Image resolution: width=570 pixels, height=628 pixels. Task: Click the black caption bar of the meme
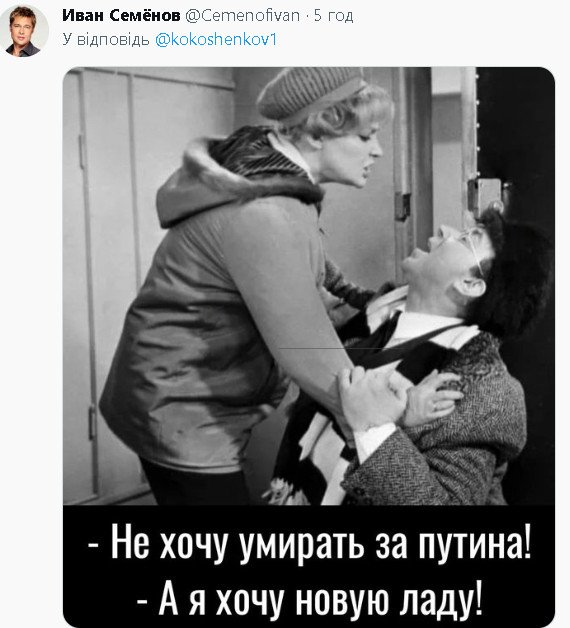[x=309, y=566]
